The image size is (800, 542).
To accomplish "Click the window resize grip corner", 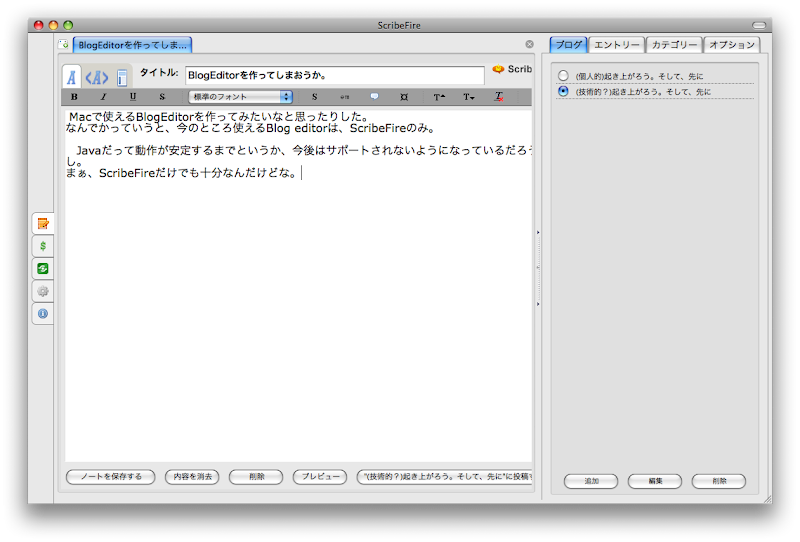I will [767, 499].
